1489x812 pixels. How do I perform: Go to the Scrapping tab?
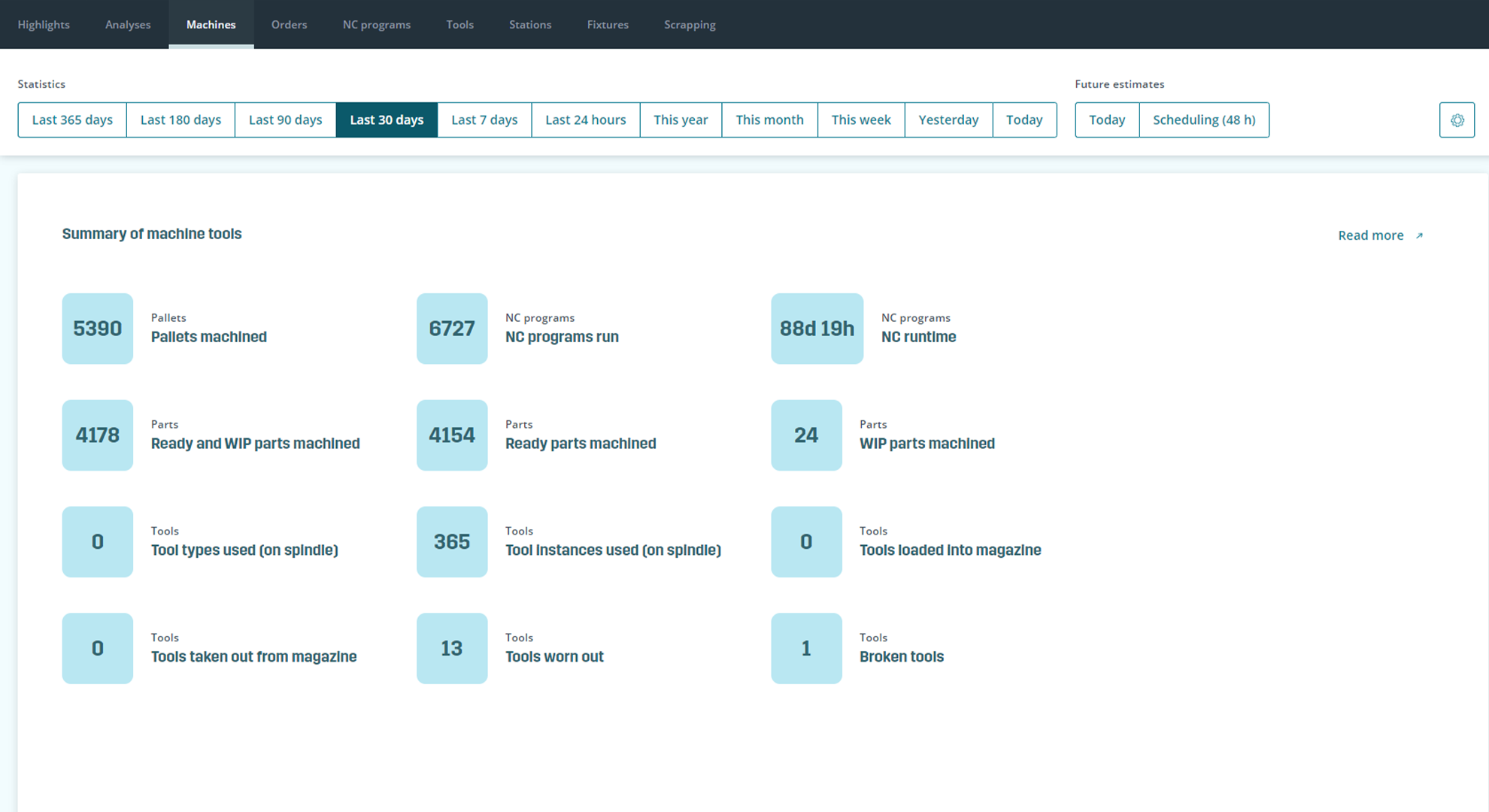coord(690,25)
